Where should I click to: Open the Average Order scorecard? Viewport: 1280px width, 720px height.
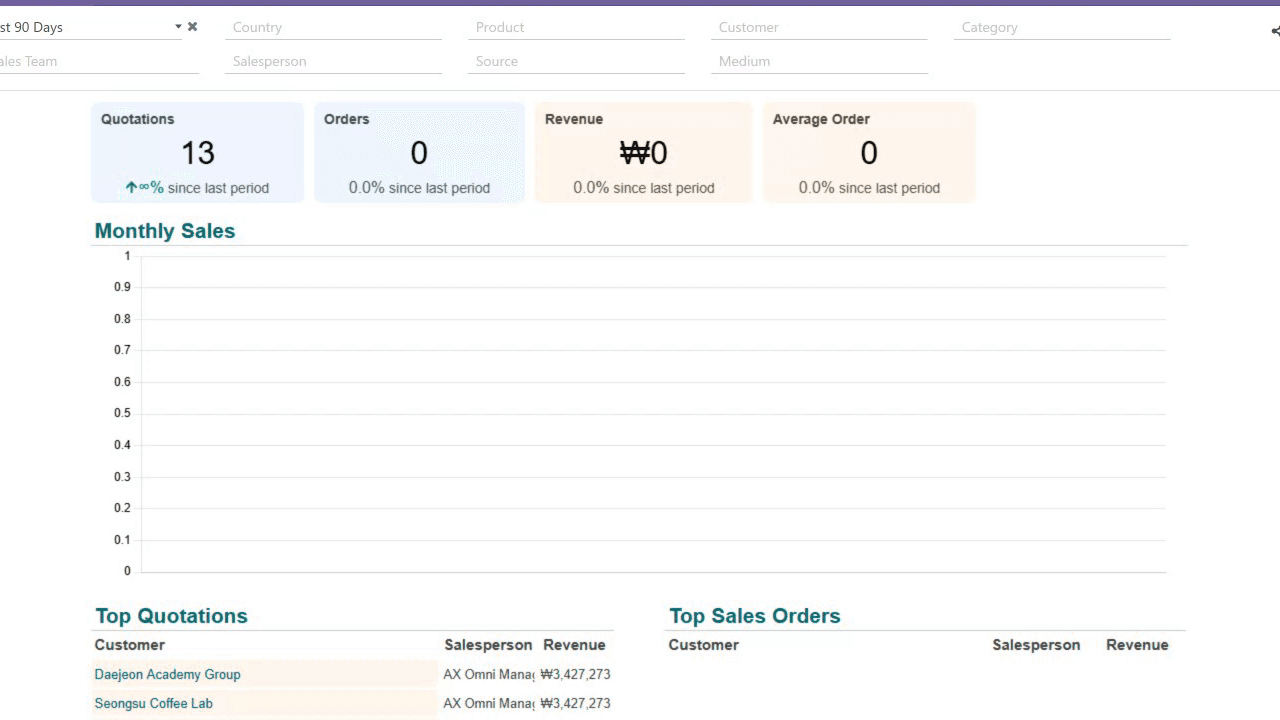point(868,153)
